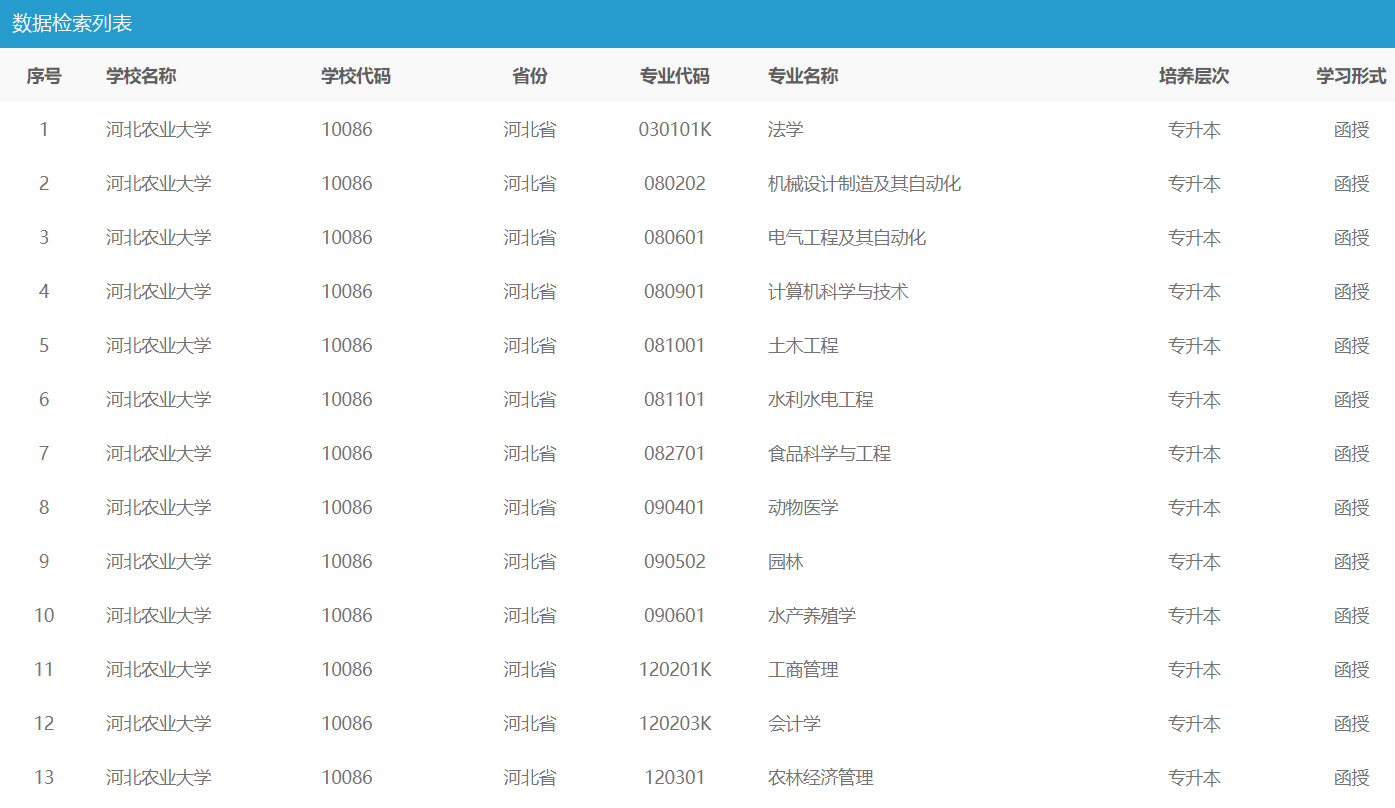Click major code 081001

click(675, 346)
